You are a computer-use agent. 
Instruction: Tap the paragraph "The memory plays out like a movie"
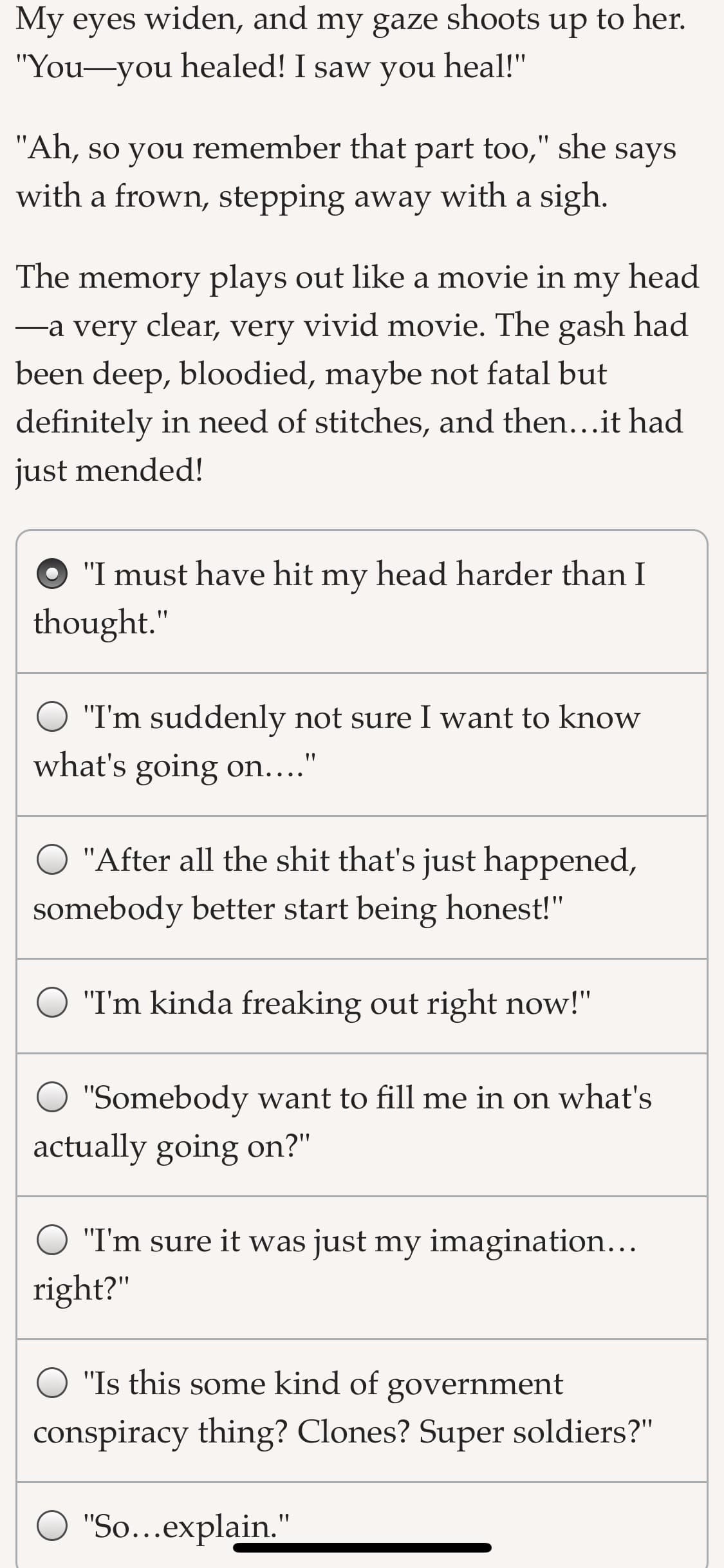click(x=357, y=373)
